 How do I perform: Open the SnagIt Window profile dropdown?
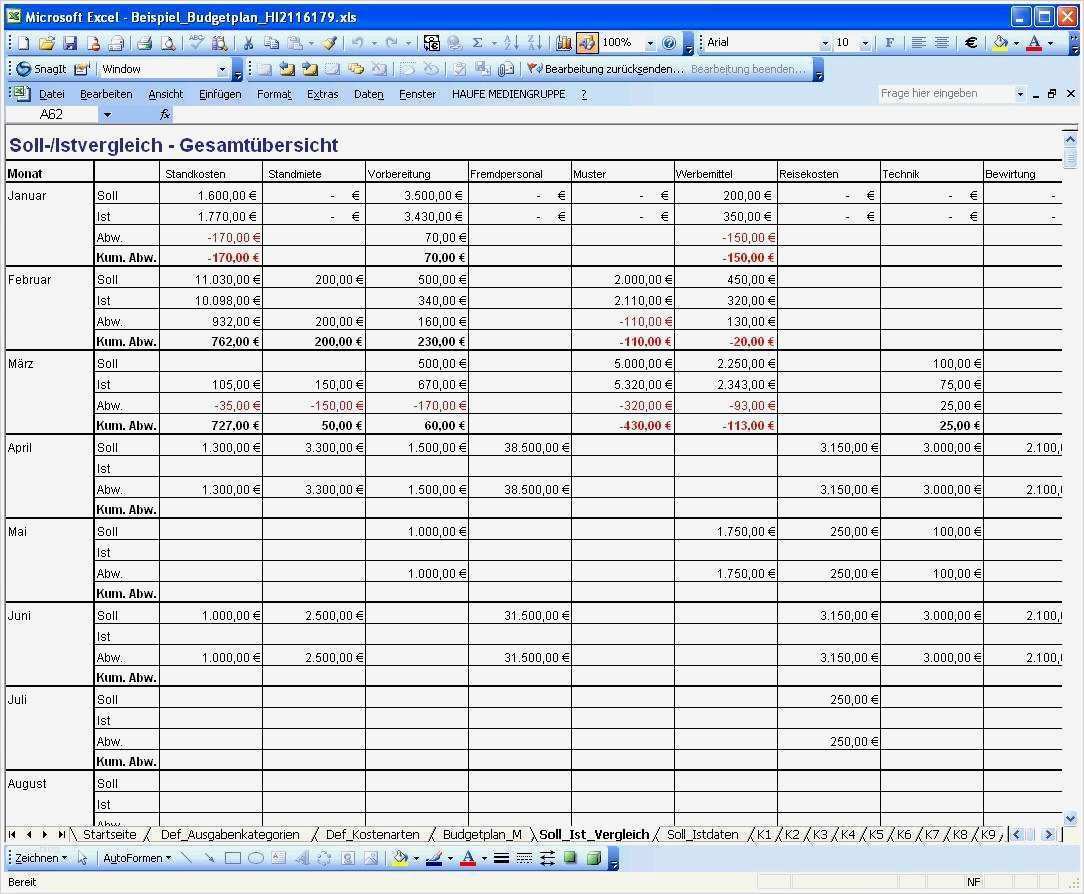222,69
